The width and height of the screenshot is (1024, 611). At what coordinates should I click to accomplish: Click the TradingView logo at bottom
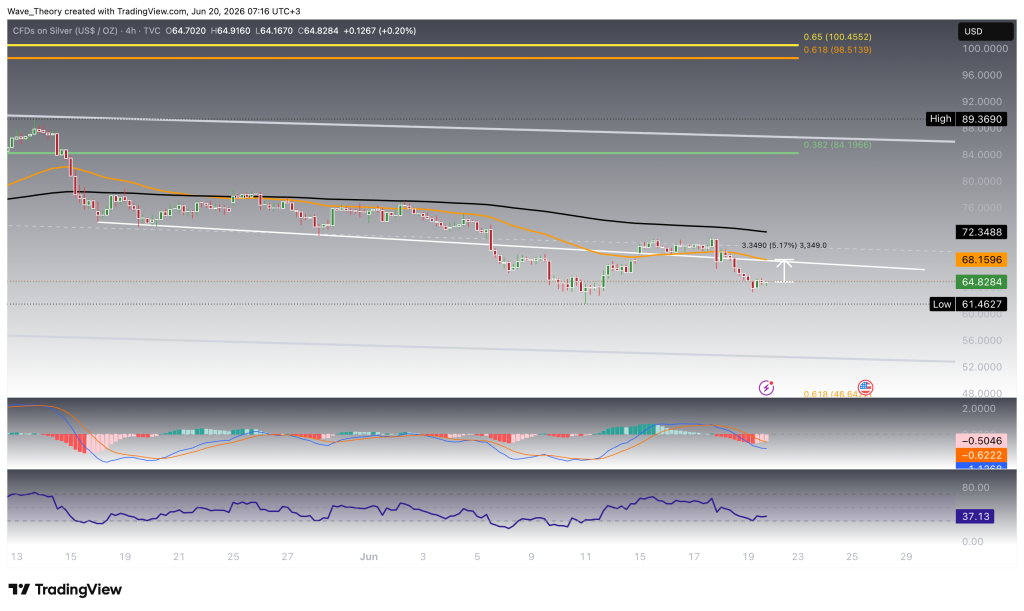(x=65, y=589)
